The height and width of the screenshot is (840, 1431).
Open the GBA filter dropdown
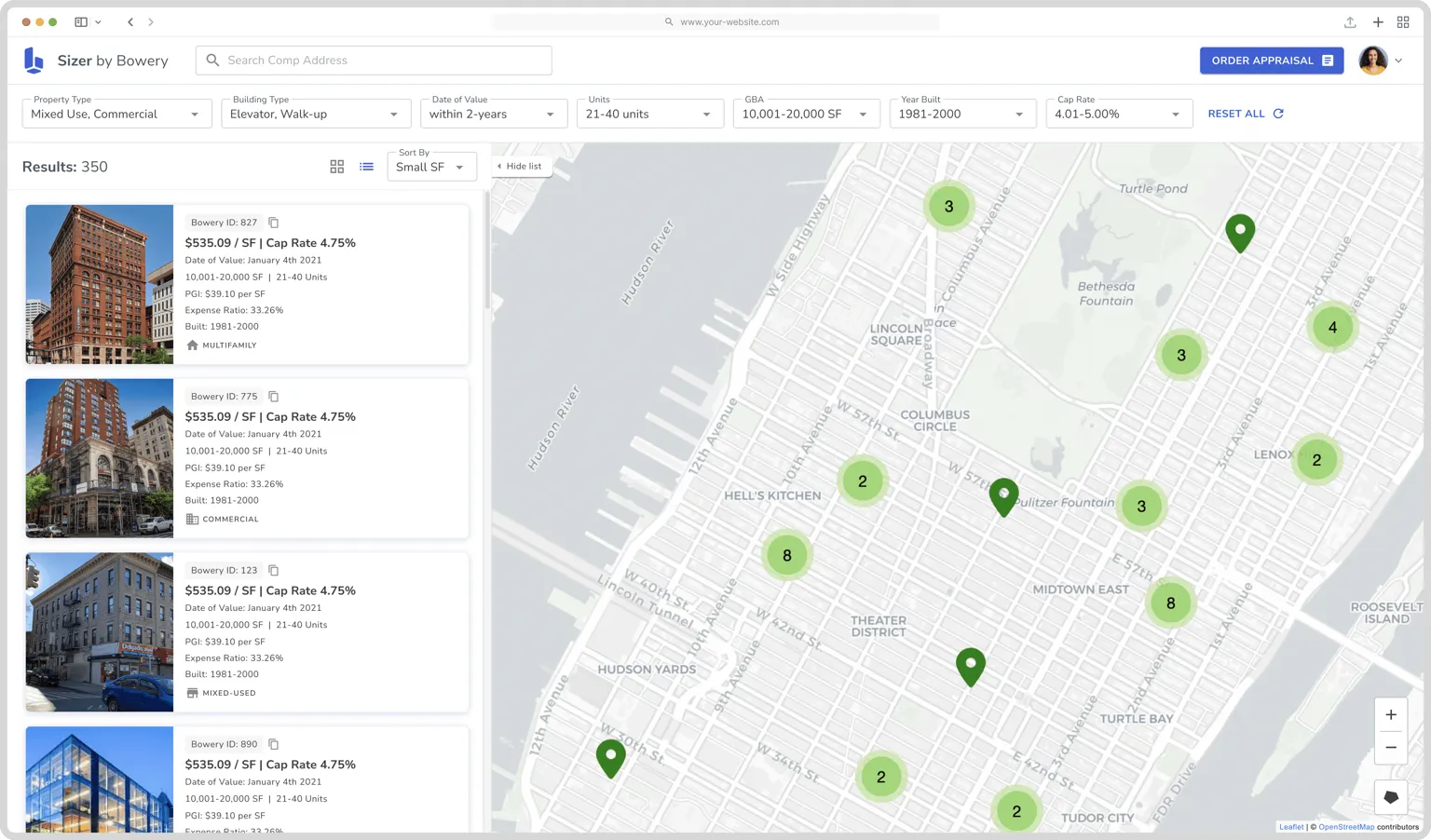[807, 114]
